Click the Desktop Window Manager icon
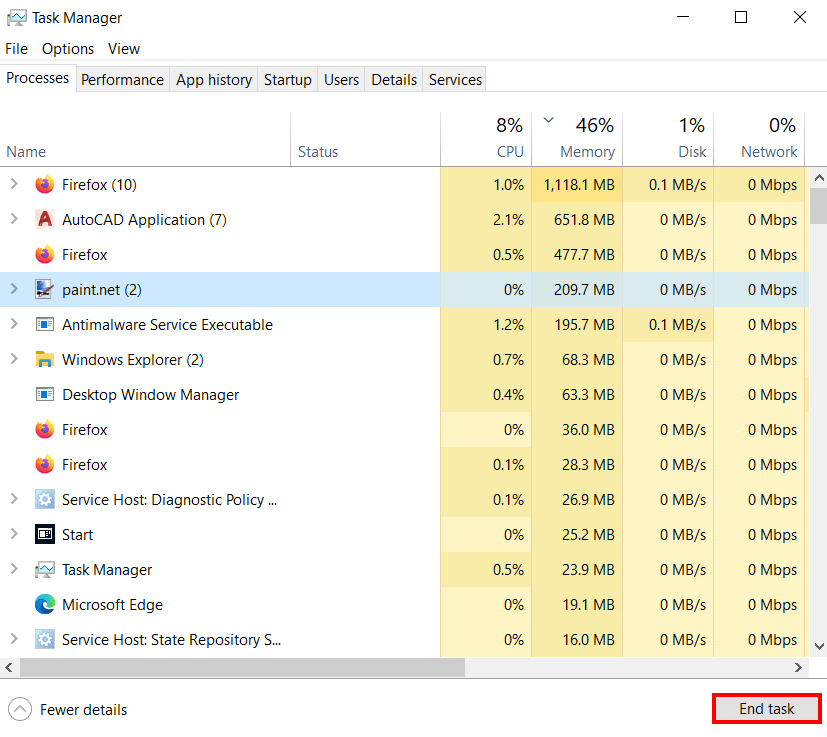Viewport: 827px width, 737px height. 45,395
